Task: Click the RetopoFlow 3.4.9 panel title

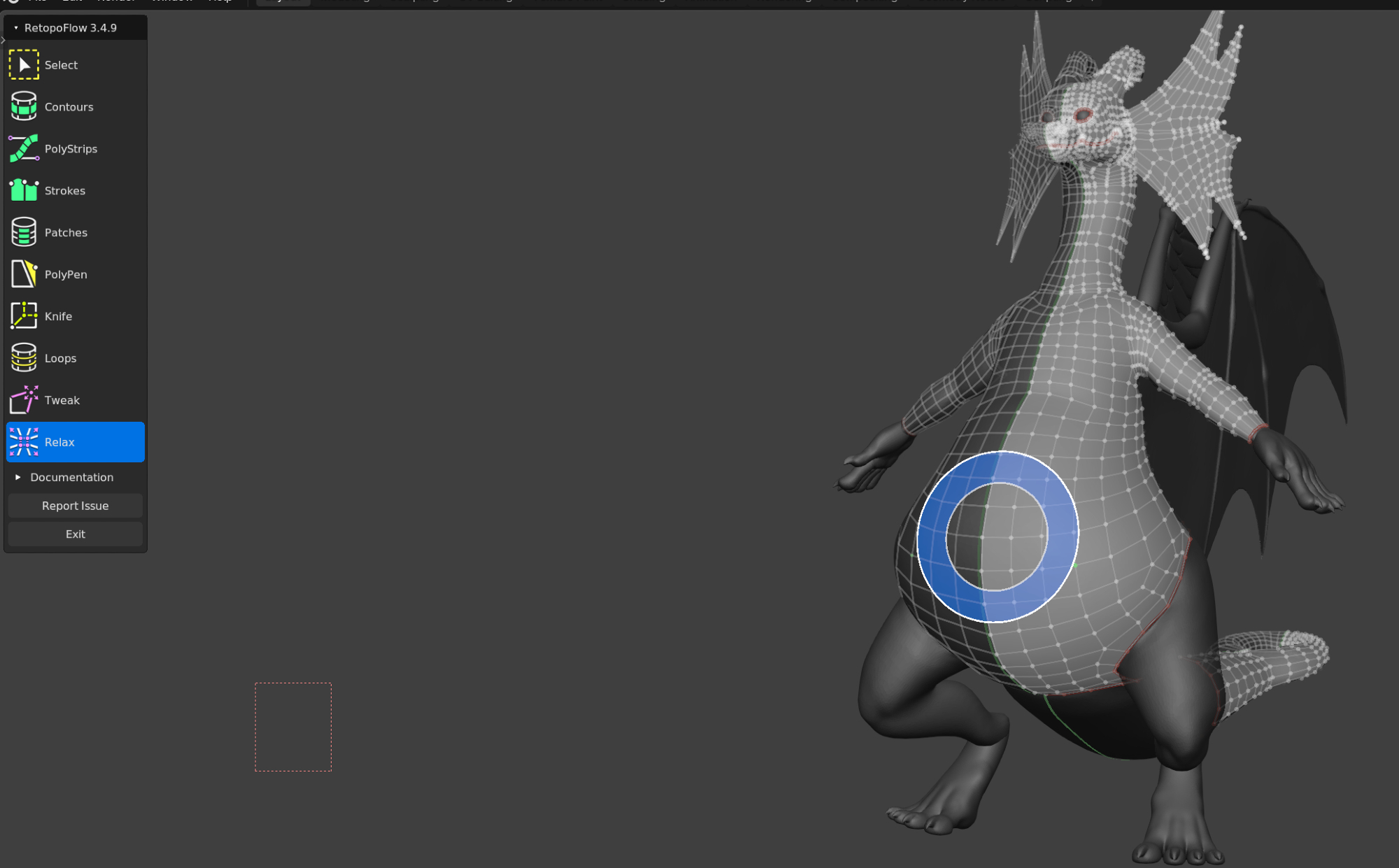Action: (71, 28)
